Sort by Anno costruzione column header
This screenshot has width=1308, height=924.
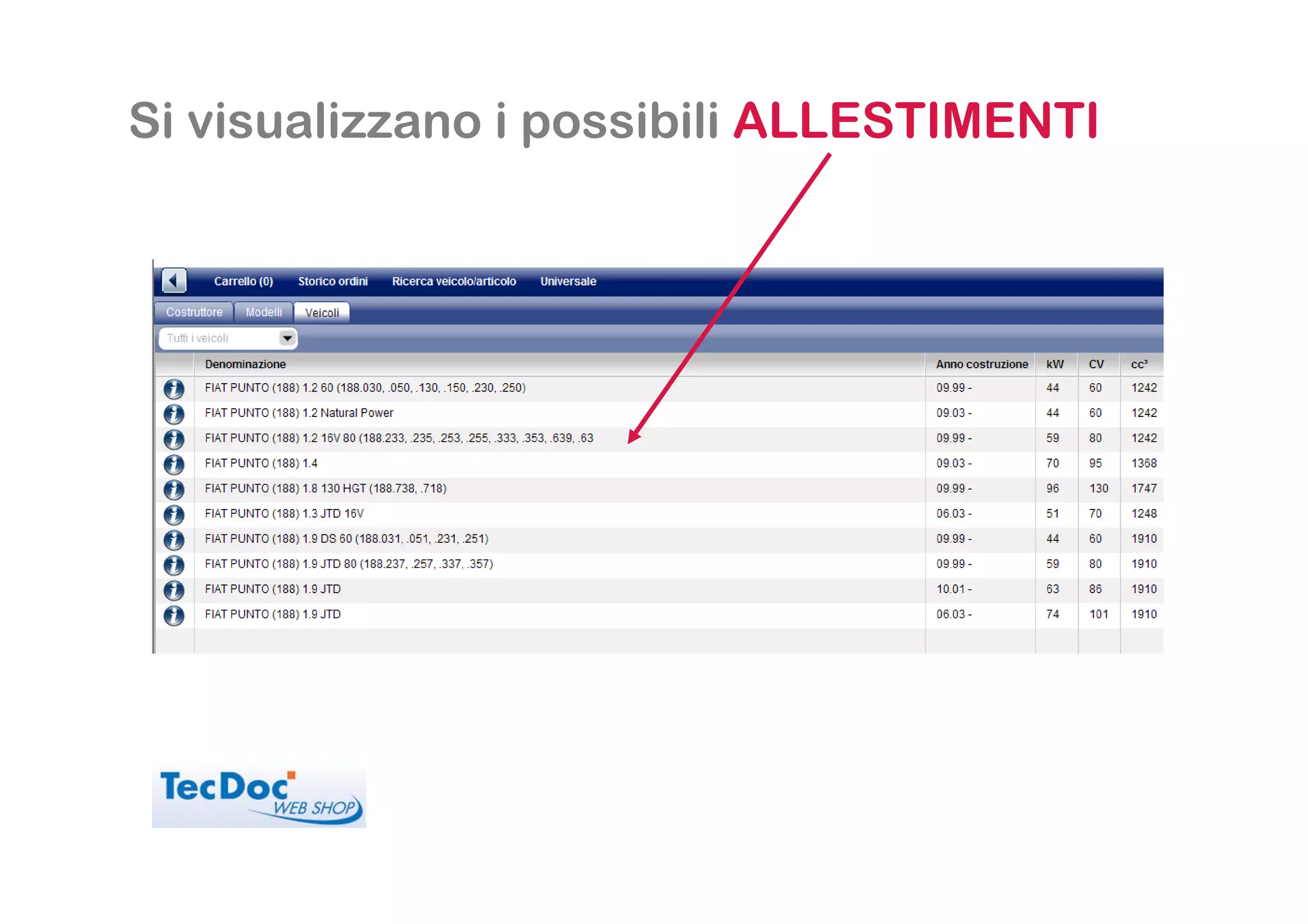982,364
